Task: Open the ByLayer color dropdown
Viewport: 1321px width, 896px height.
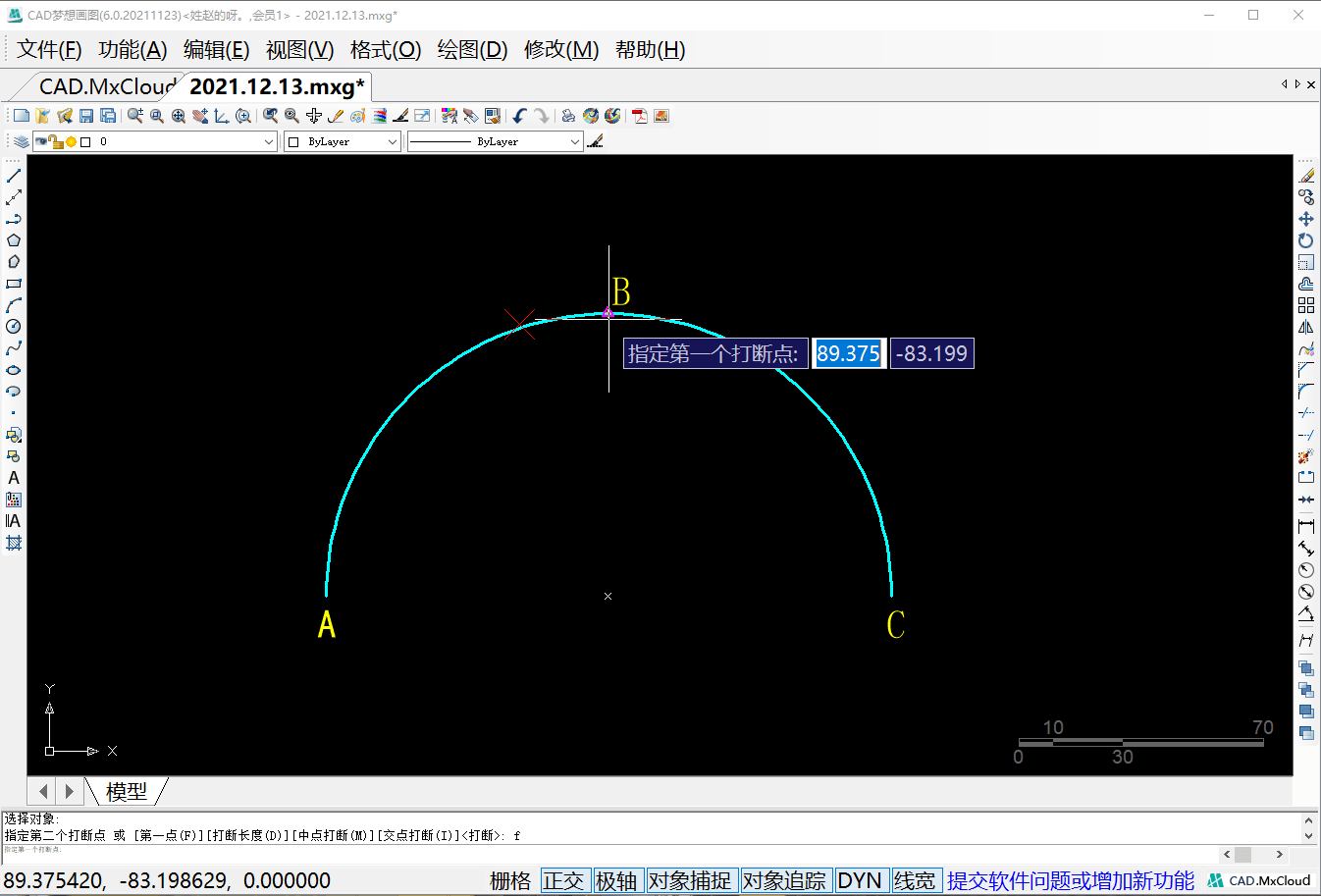Action: click(x=392, y=142)
